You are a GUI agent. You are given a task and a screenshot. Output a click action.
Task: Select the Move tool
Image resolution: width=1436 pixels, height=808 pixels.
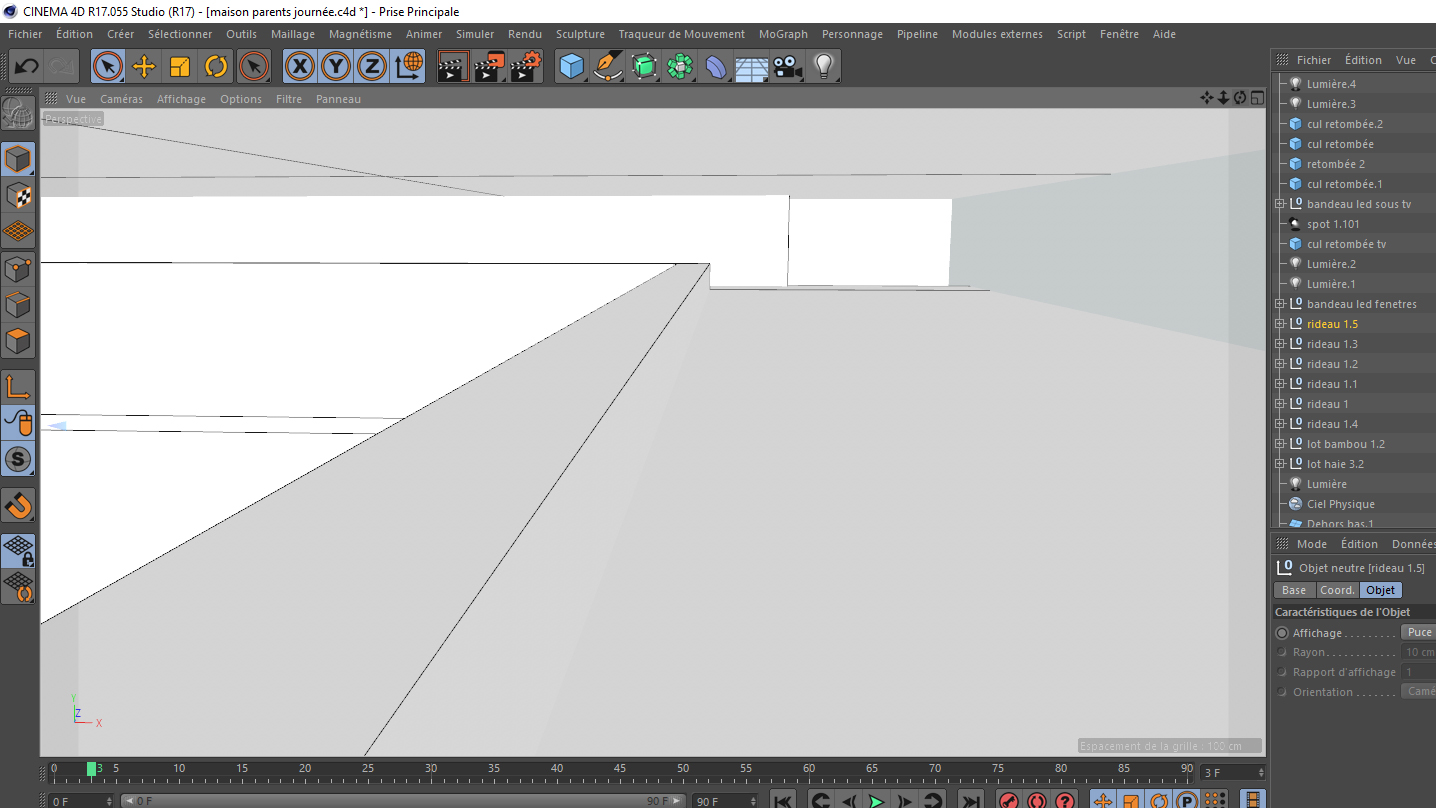[x=144, y=67]
